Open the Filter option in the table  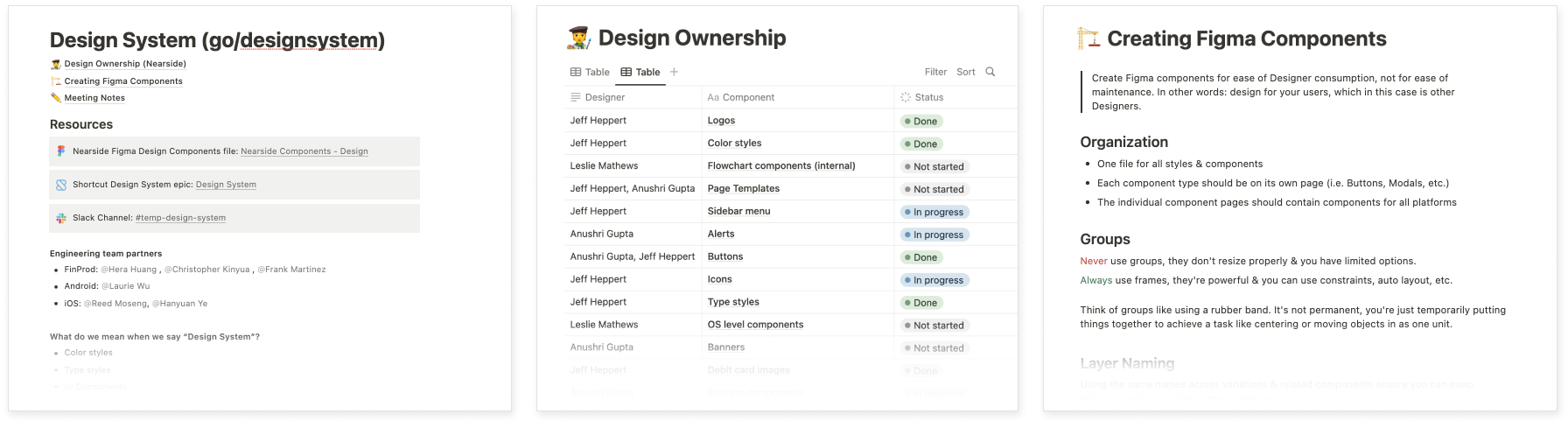point(935,72)
